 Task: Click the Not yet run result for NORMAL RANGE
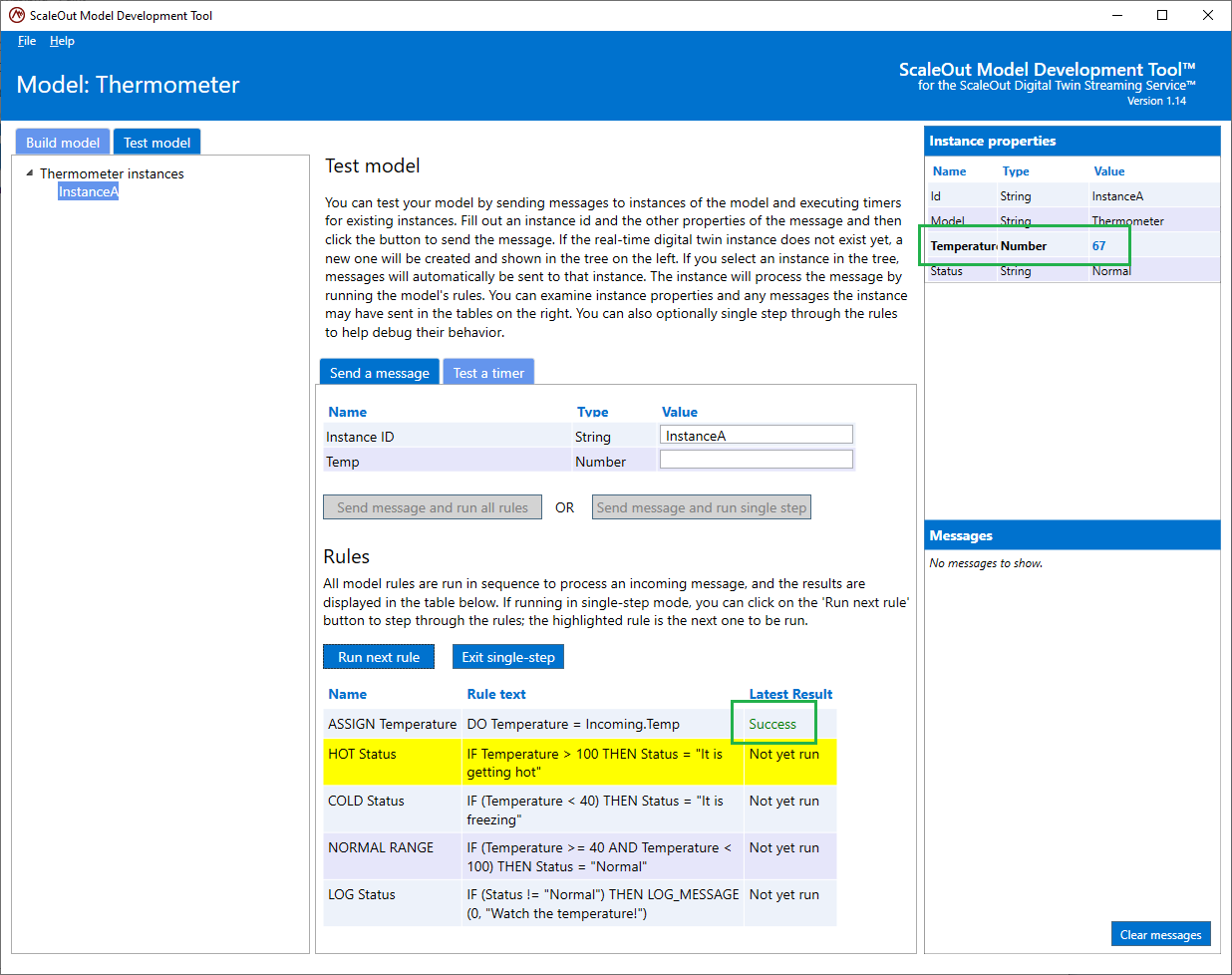(x=784, y=847)
